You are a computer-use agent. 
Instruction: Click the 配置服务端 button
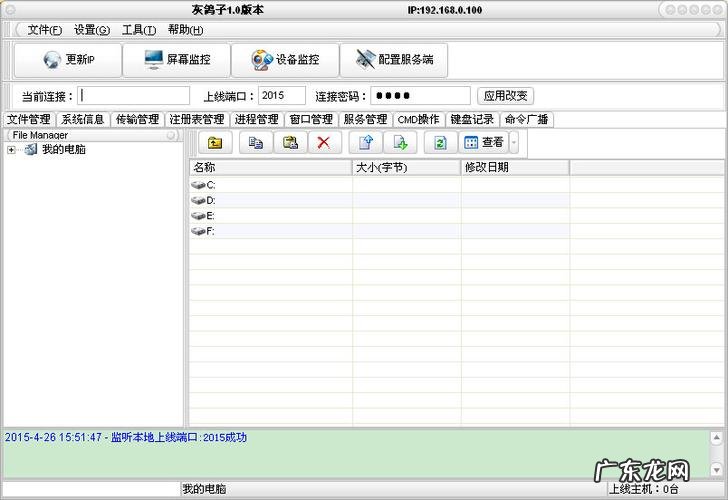pyautogui.click(x=394, y=60)
